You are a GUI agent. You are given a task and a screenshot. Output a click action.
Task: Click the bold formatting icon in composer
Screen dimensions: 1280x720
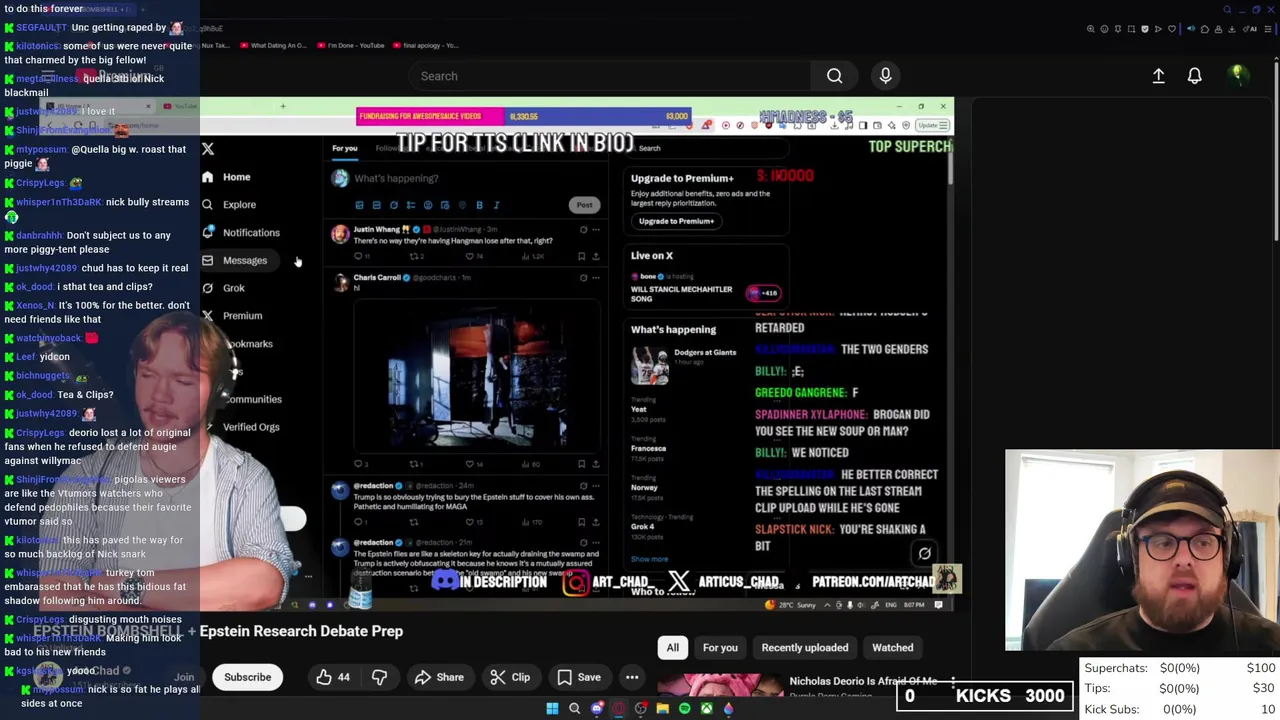[x=479, y=205]
